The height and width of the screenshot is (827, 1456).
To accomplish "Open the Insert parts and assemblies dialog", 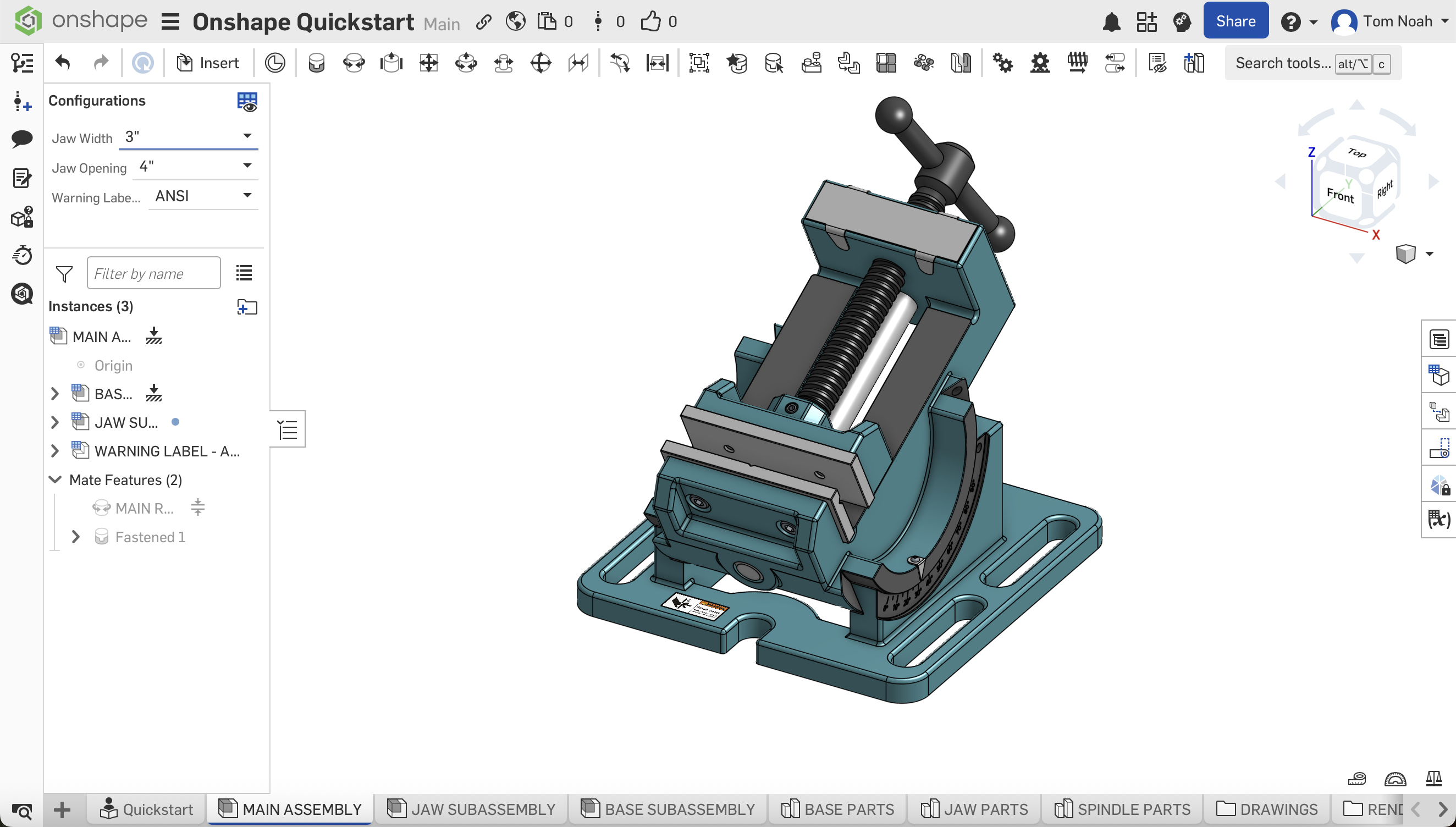I will pyautogui.click(x=208, y=63).
